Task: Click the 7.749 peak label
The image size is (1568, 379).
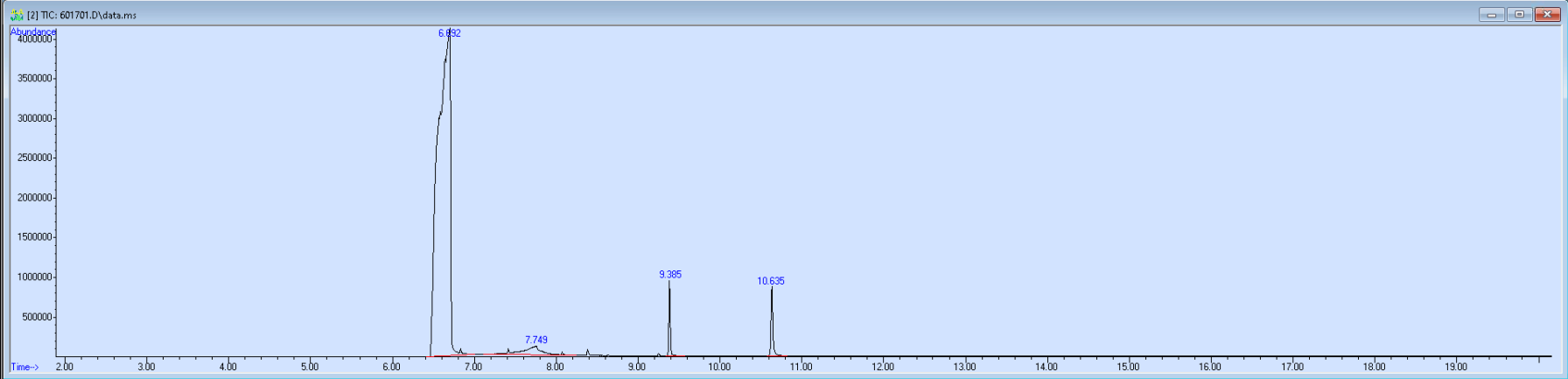Action: click(x=536, y=340)
